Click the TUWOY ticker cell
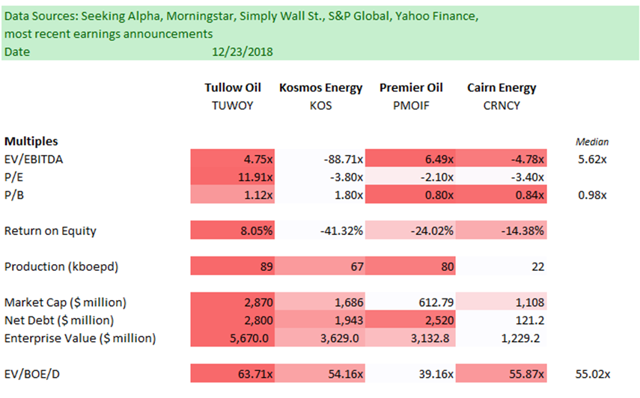This screenshot has width=640, height=398. 233,106
